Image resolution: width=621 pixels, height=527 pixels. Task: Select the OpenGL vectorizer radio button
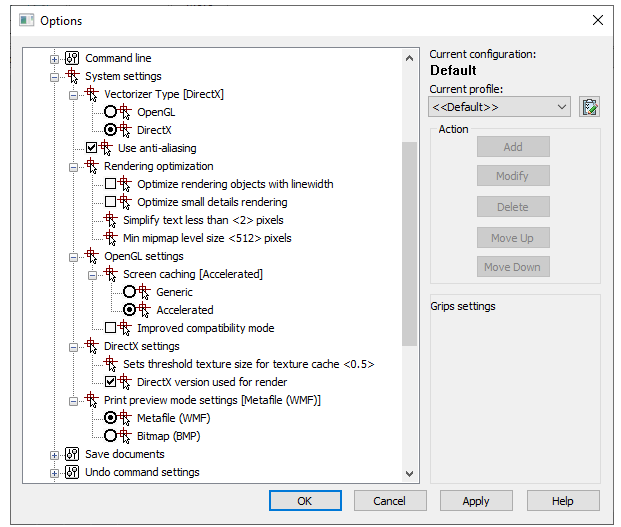click(110, 112)
